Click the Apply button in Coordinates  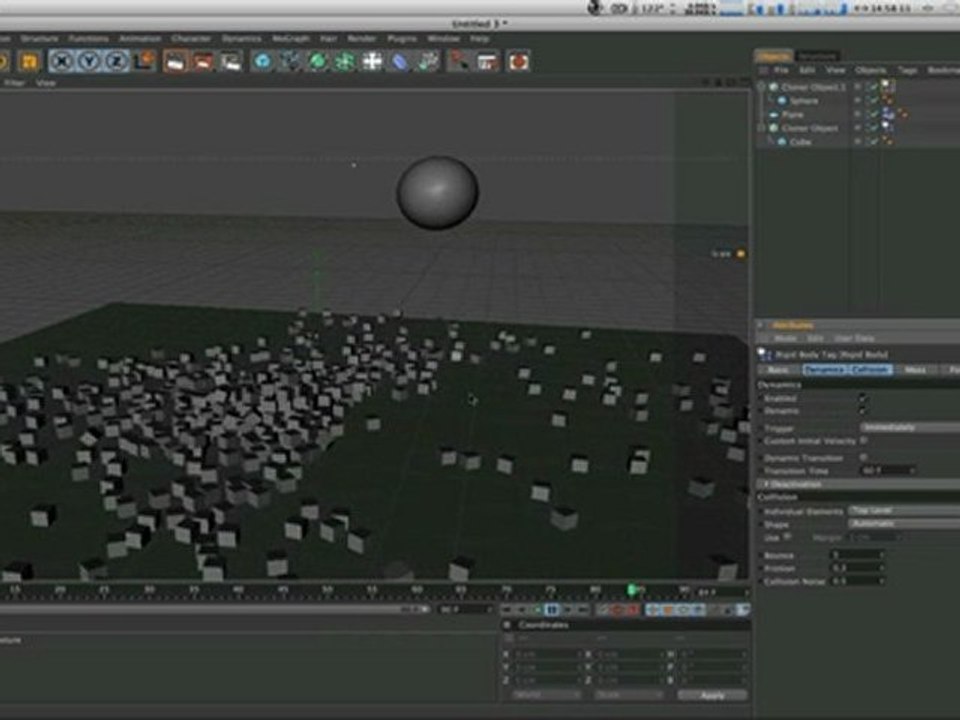tap(712, 695)
